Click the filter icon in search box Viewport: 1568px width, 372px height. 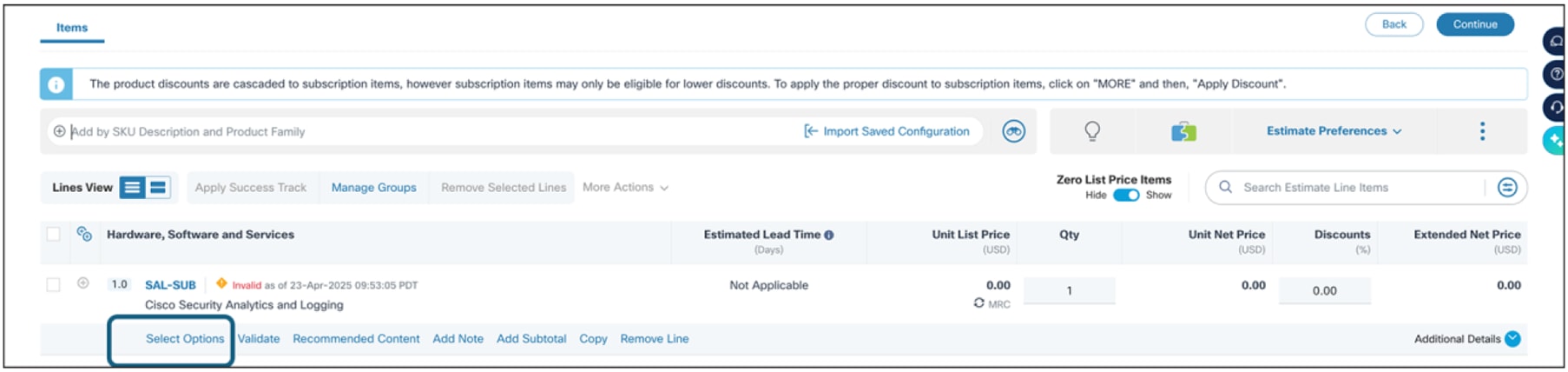1507,187
